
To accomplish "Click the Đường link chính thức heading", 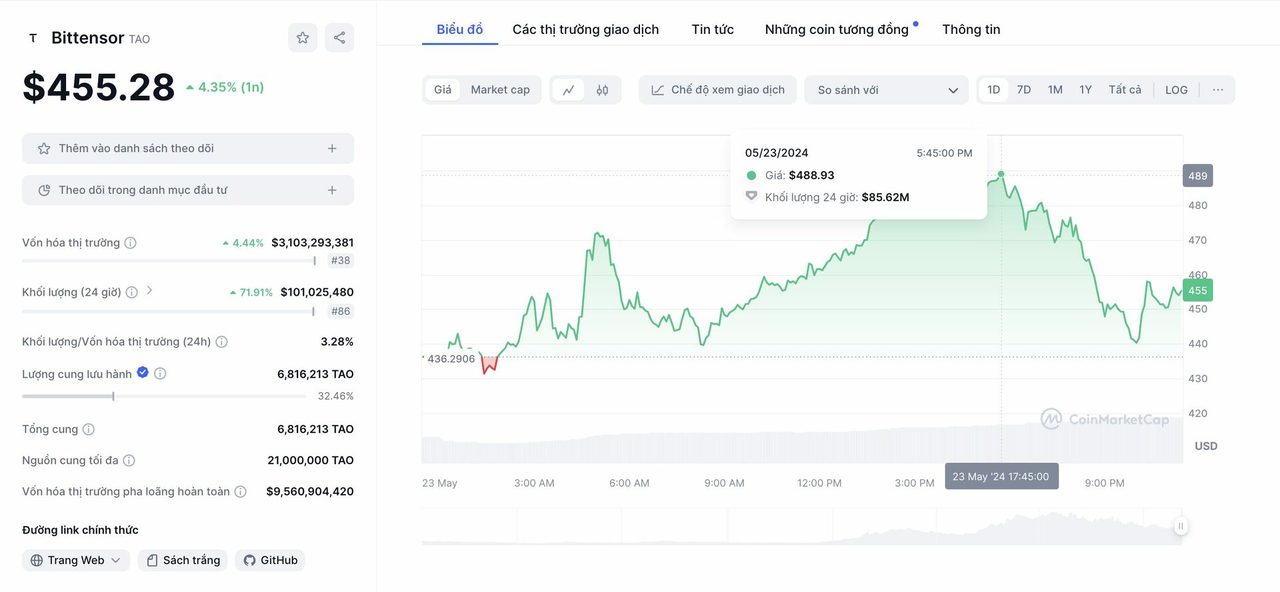I will [80, 530].
